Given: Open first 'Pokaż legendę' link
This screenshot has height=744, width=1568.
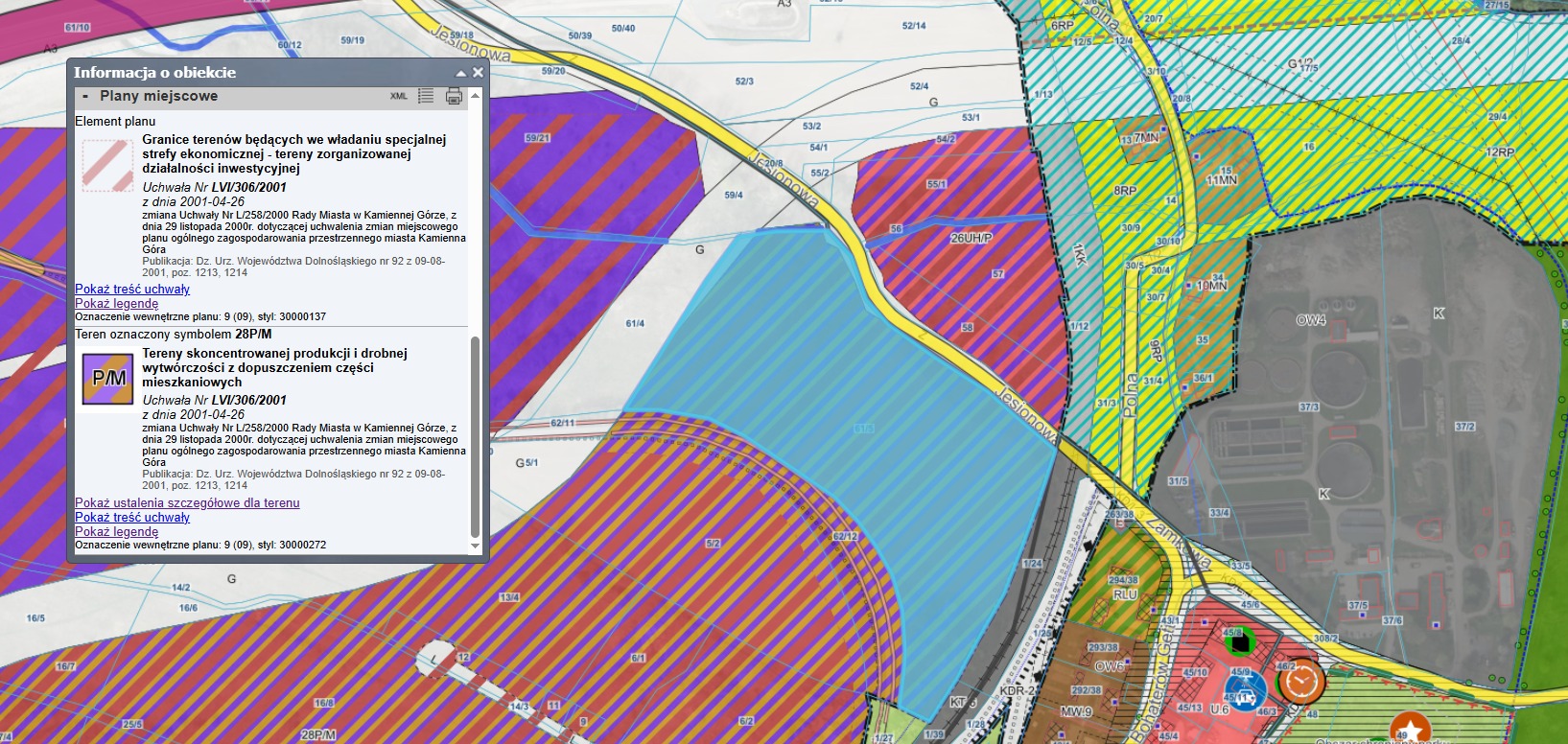Looking at the screenshot, I should [x=116, y=303].
